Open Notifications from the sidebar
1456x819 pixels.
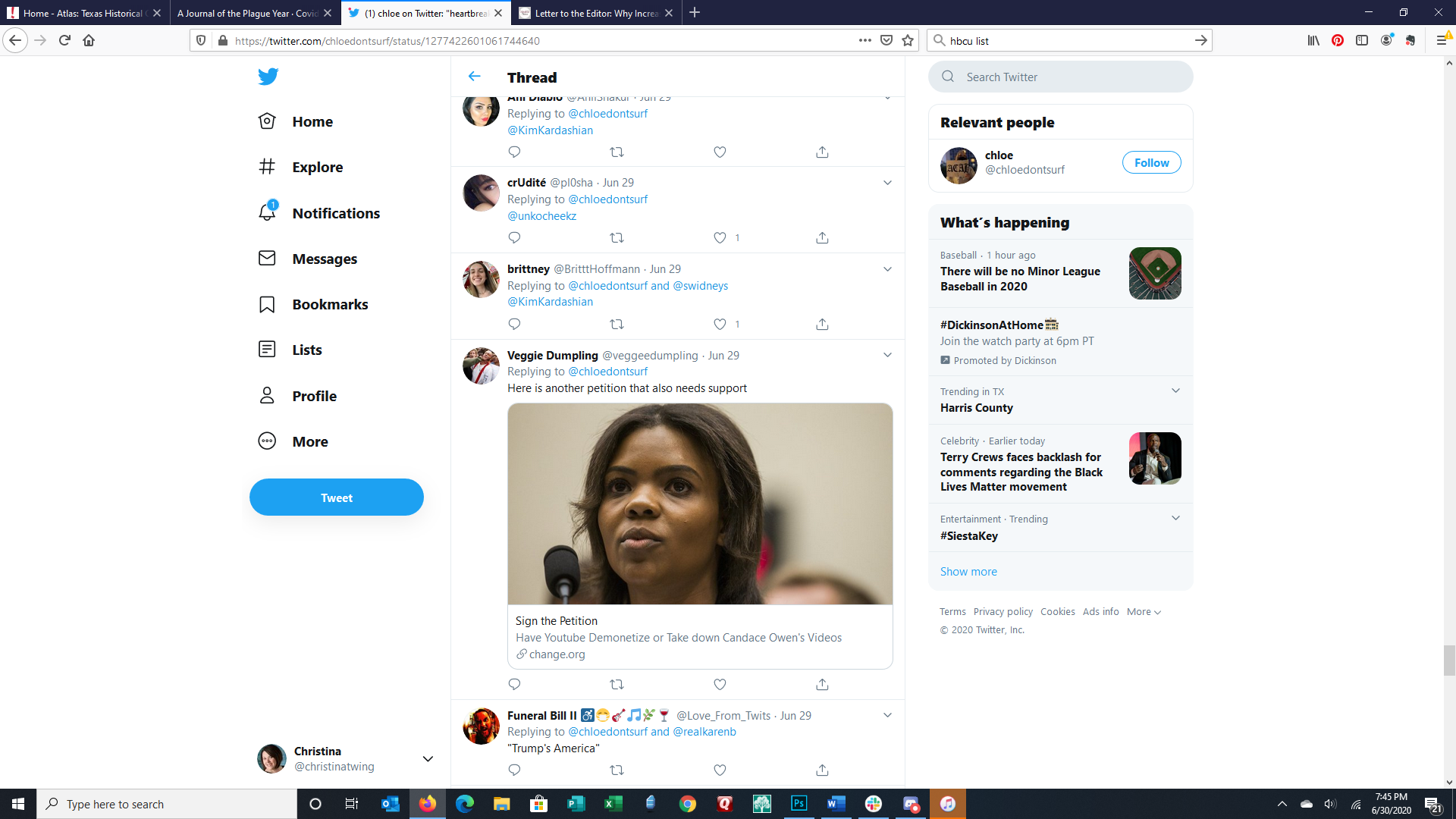(x=335, y=213)
